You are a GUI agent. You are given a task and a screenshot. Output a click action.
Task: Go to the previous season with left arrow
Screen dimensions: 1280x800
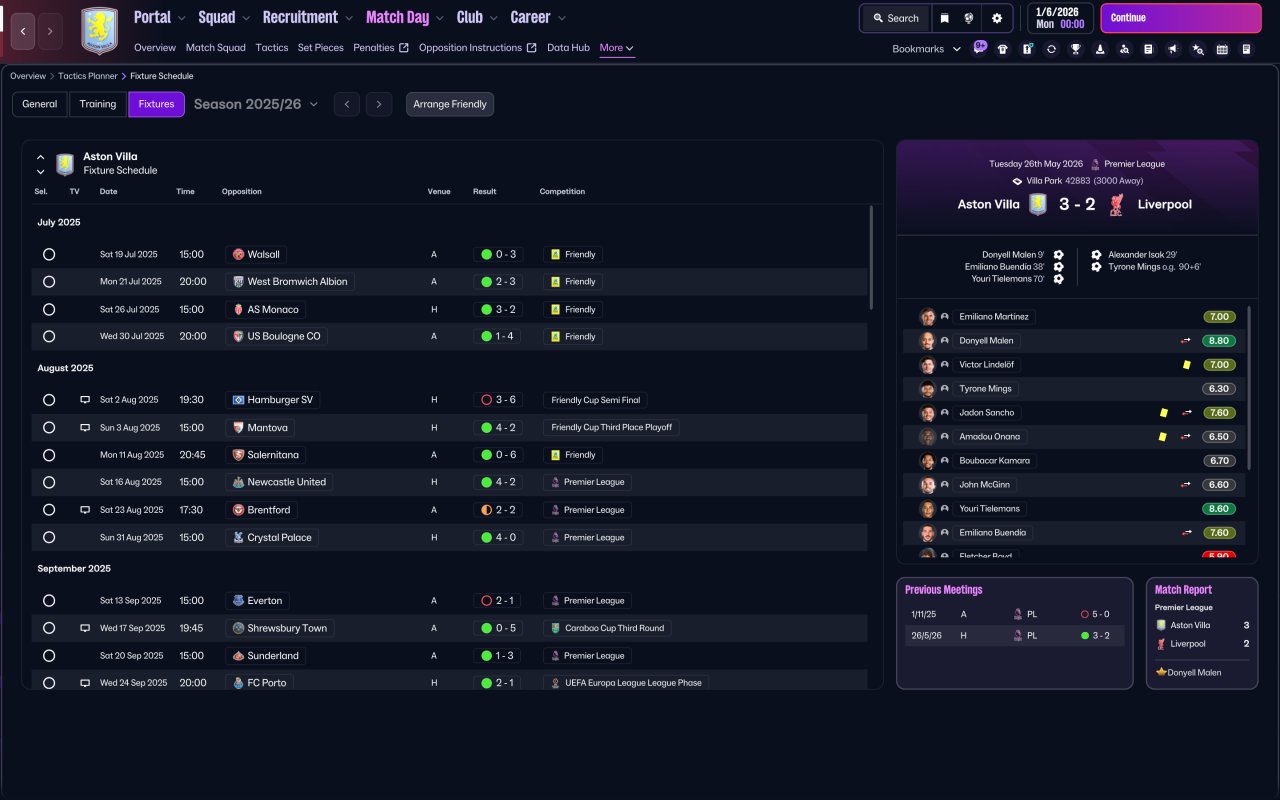click(x=347, y=104)
